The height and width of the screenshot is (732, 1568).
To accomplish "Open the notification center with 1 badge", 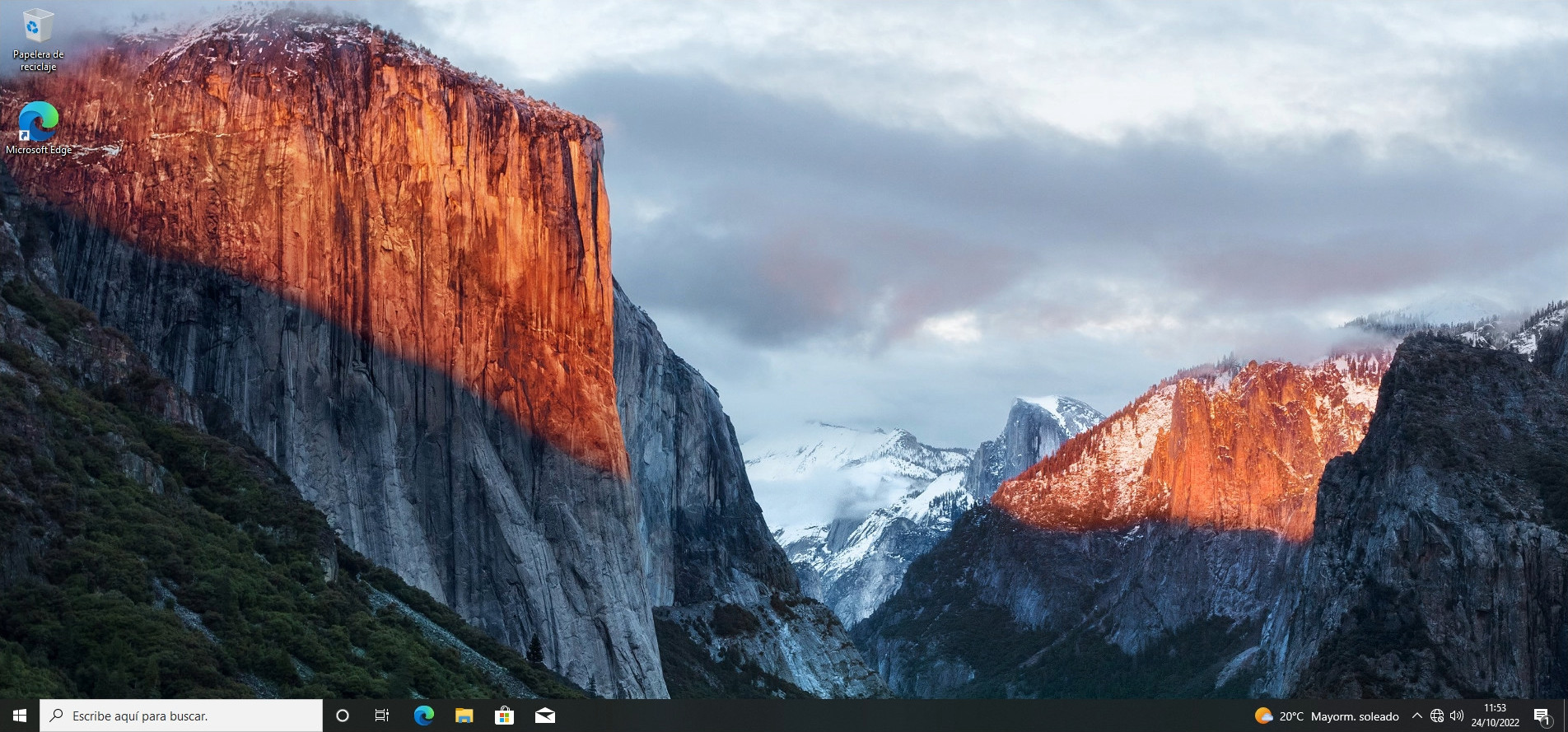I will tap(1542, 716).
